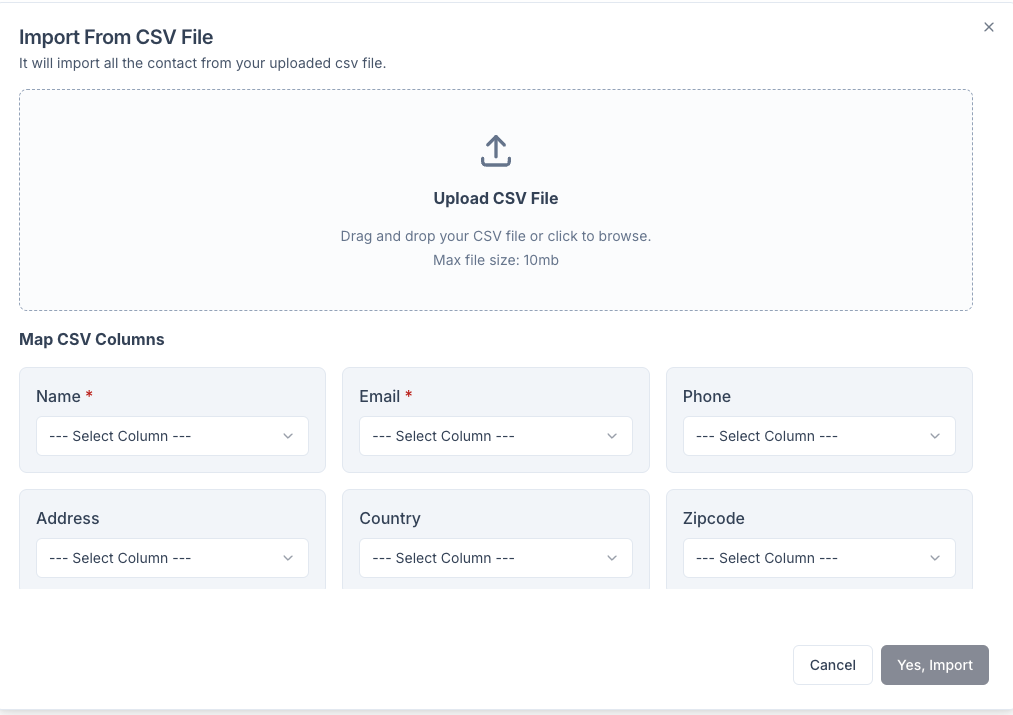Open the Email column selector
Screen dimensions: 1013x715
[x=496, y=436]
